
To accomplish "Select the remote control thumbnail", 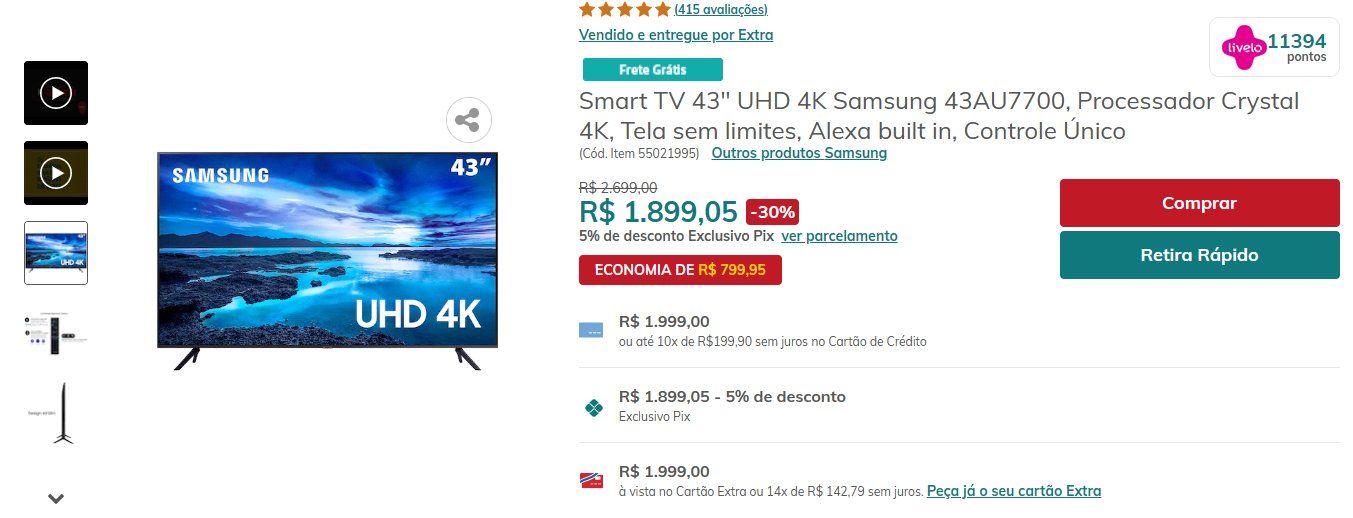I will tap(56, 333).
